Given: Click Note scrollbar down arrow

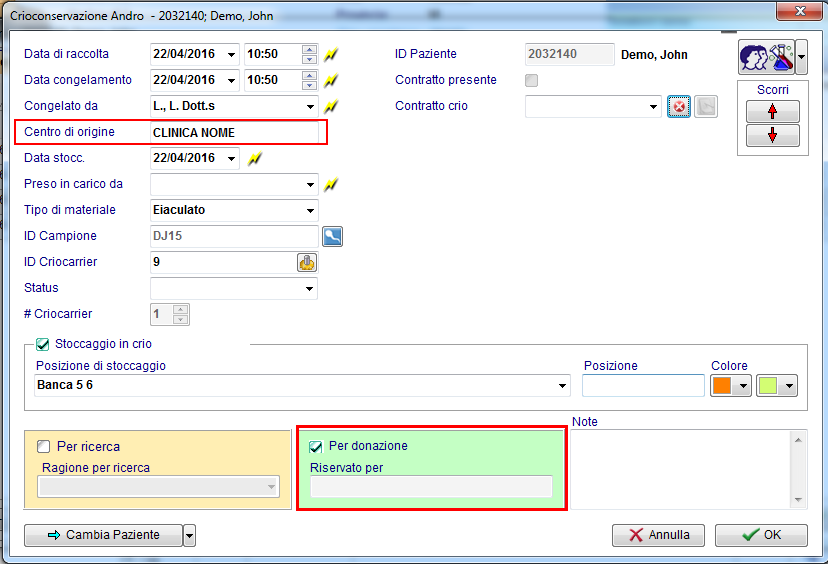Looking at the screenshot, I should 798,500.
